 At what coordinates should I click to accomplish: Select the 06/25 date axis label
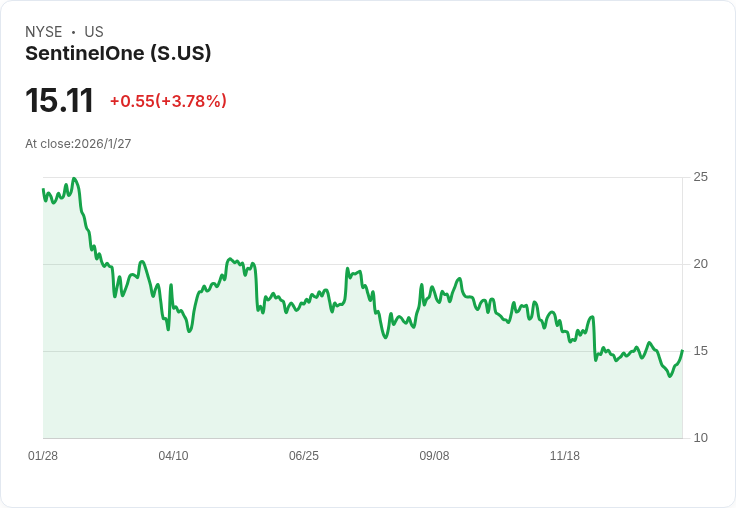[304, 456]
